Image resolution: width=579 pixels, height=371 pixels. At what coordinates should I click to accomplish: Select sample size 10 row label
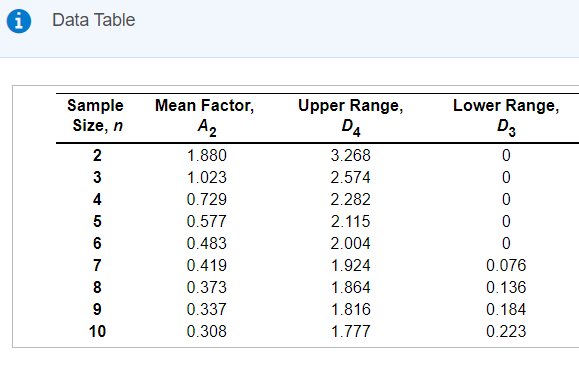coord(97,331)
